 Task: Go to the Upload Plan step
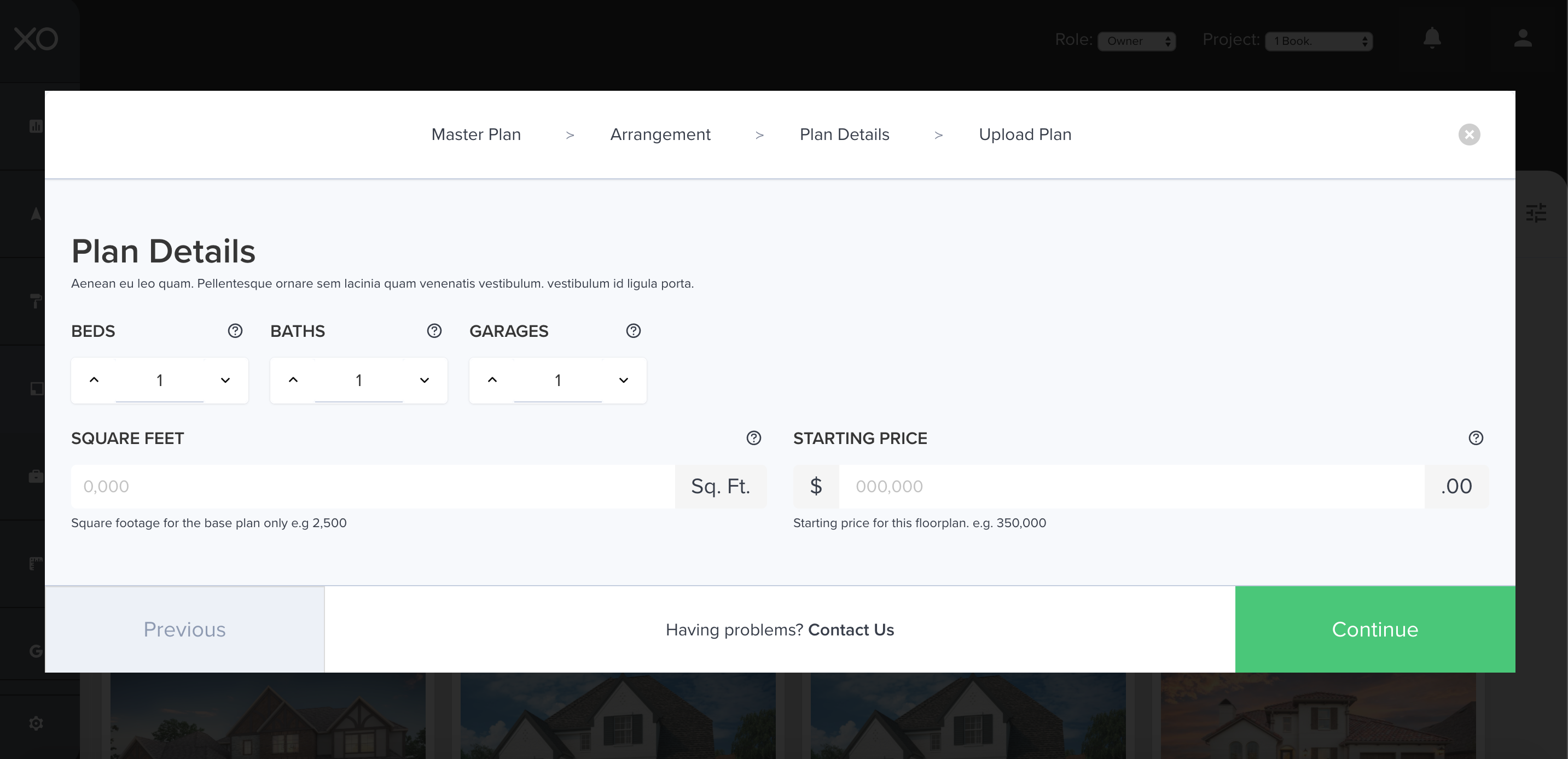click(1024, 135)
